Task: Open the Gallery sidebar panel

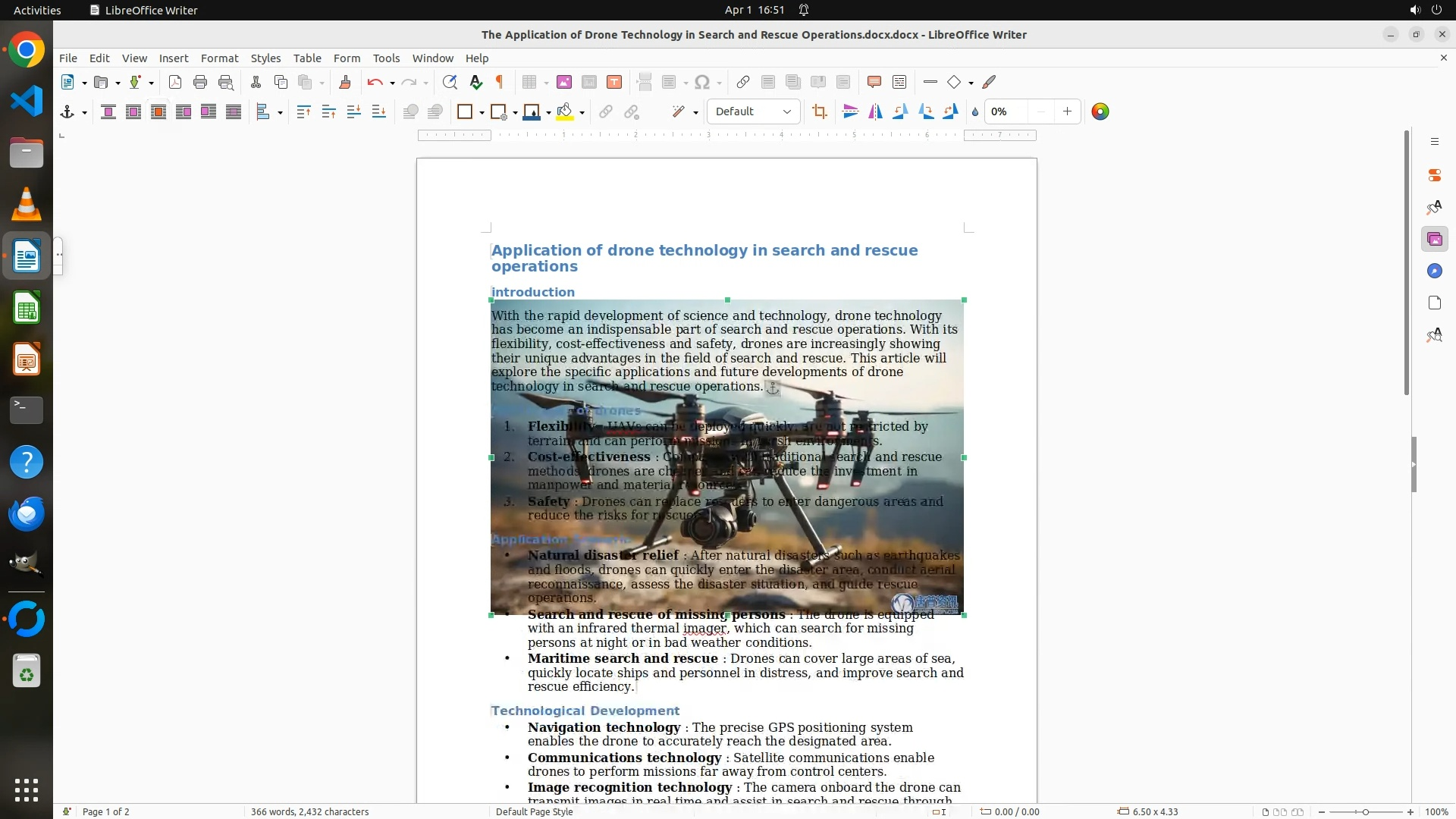Action: (x=1434, y=240)
